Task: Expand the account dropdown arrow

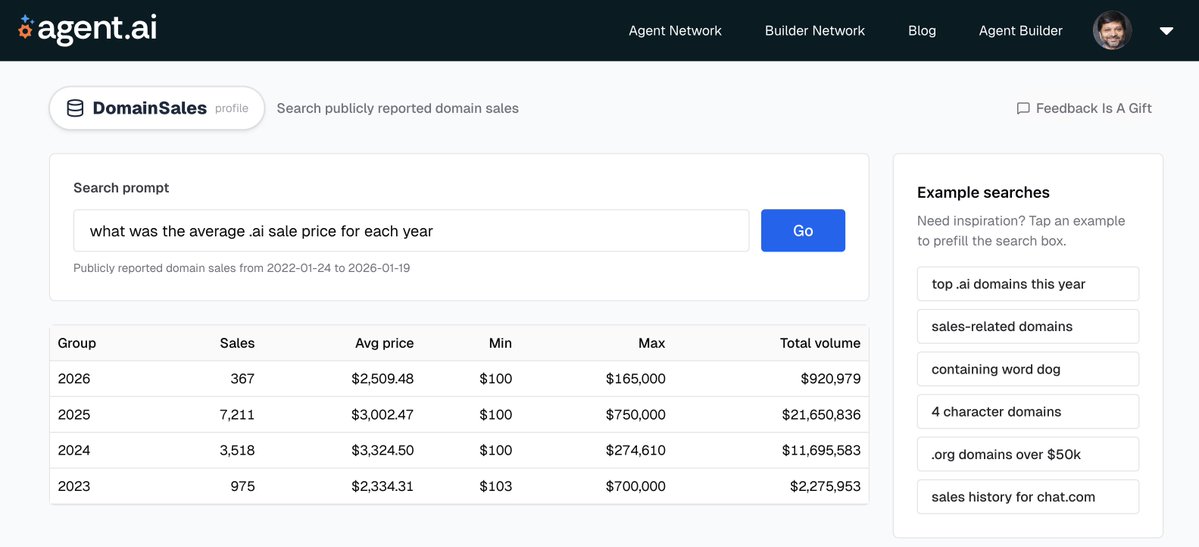Action: [1166, 31]
